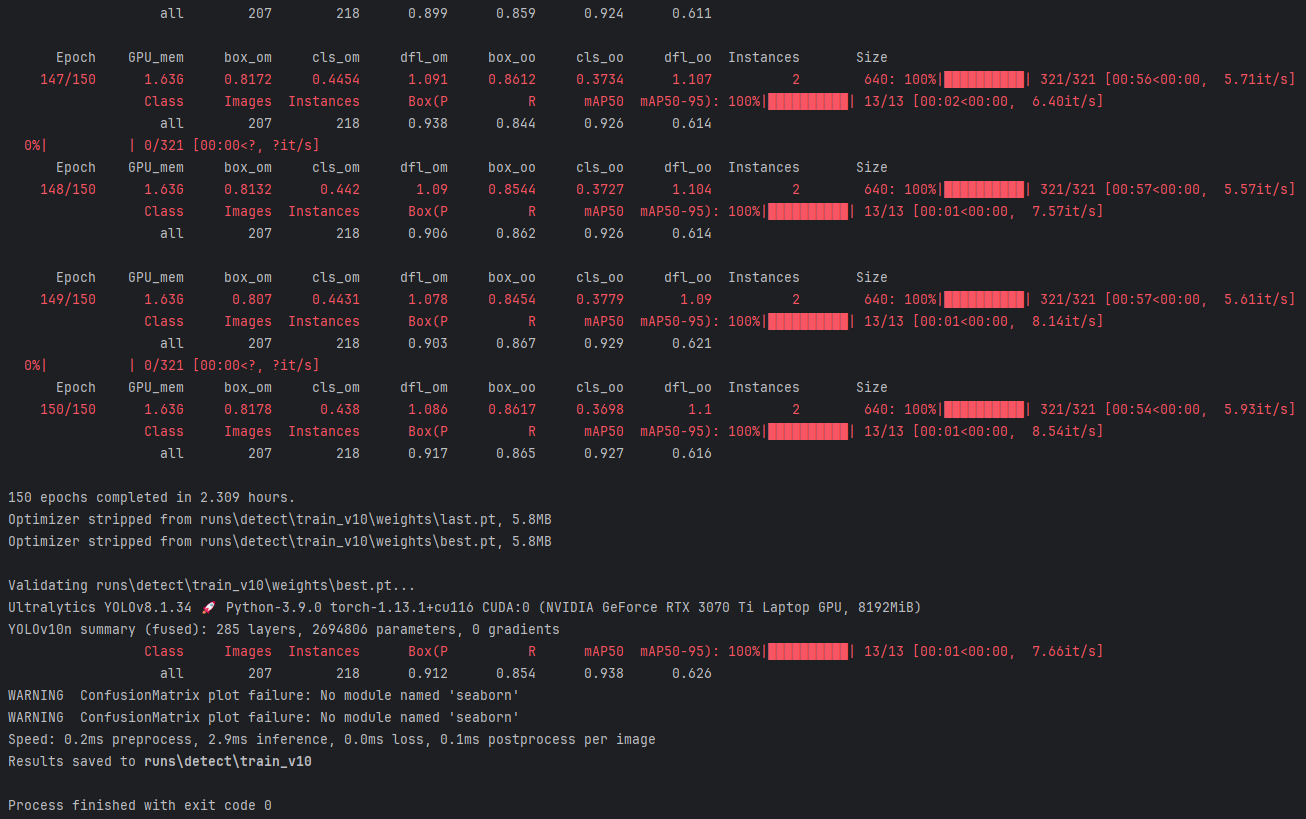Click dfl_oo value '1.107'
Viewport: 1306px width, 819px height.
coord(692,79)
